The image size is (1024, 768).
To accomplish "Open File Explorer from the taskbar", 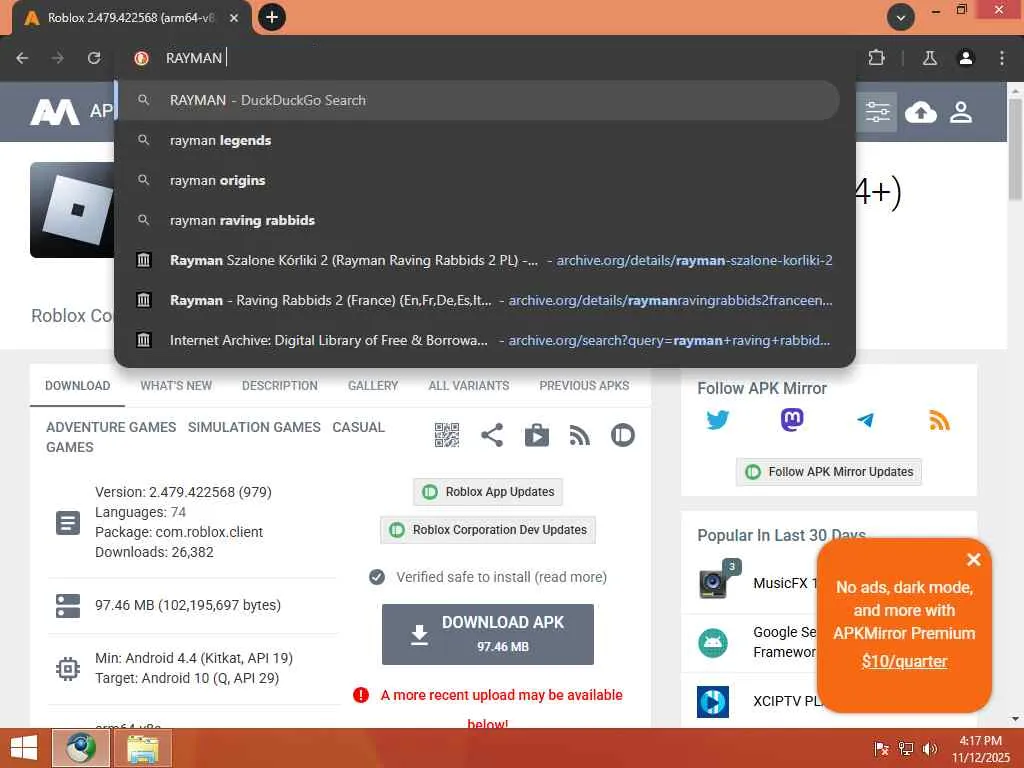I will [143, 748].
